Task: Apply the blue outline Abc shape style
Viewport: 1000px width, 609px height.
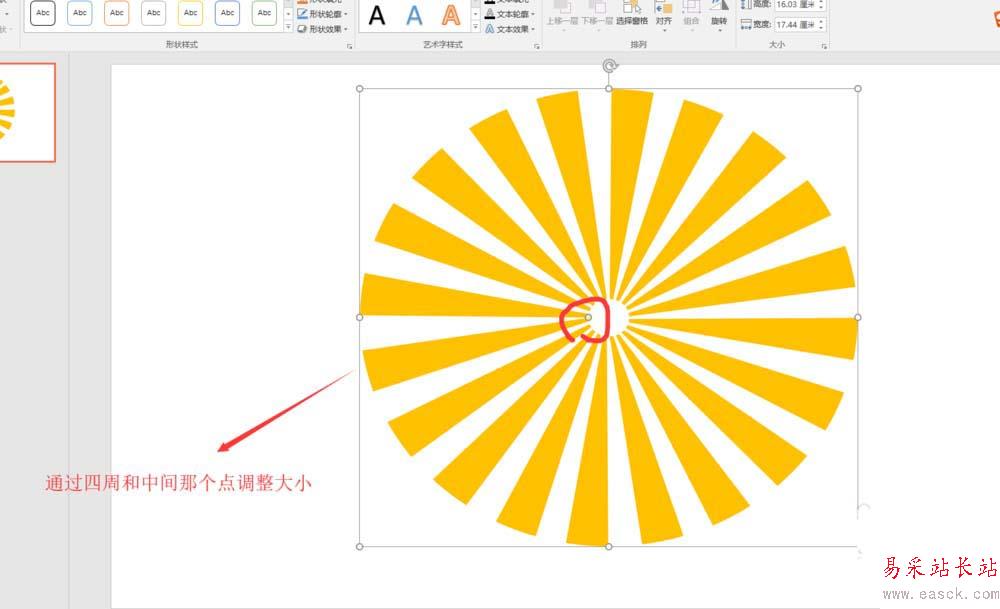Action: 80,13
